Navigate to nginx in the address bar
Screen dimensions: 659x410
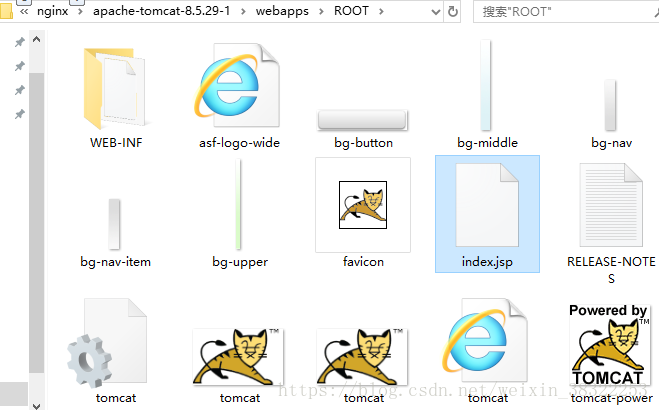(x=53, y=11)
